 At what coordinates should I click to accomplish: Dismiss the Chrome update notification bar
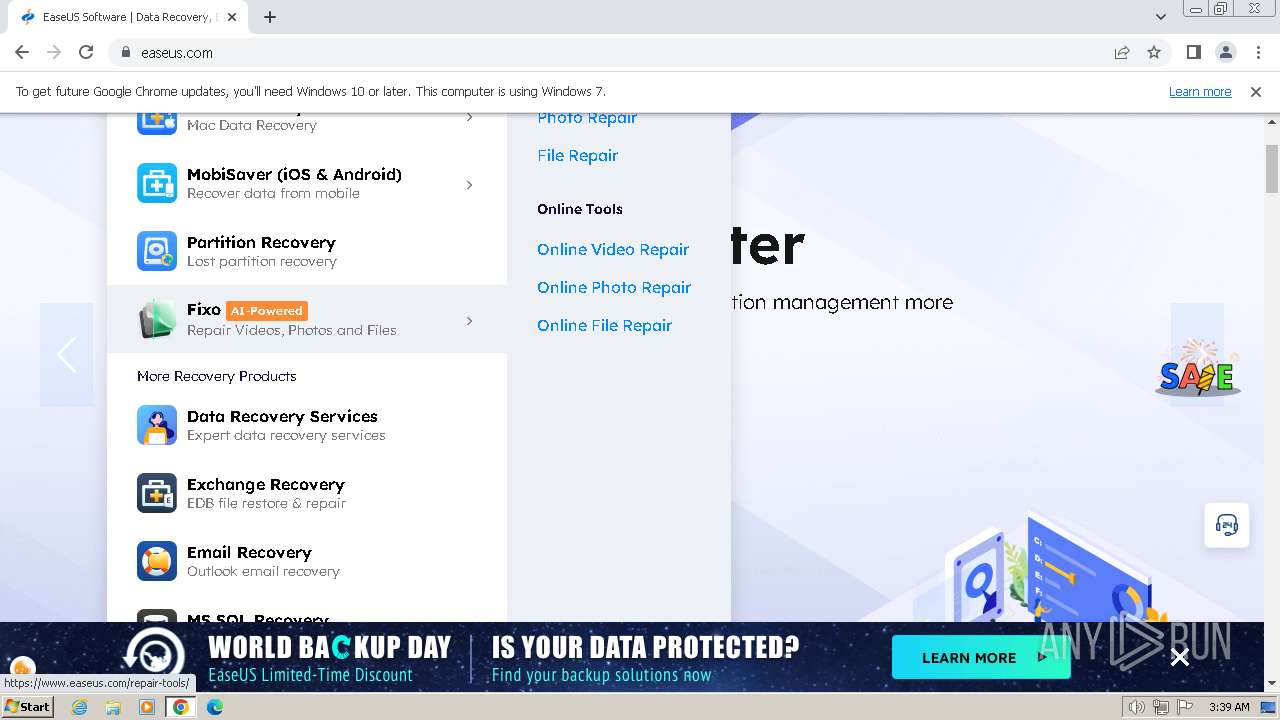(x=1256, y=91)
